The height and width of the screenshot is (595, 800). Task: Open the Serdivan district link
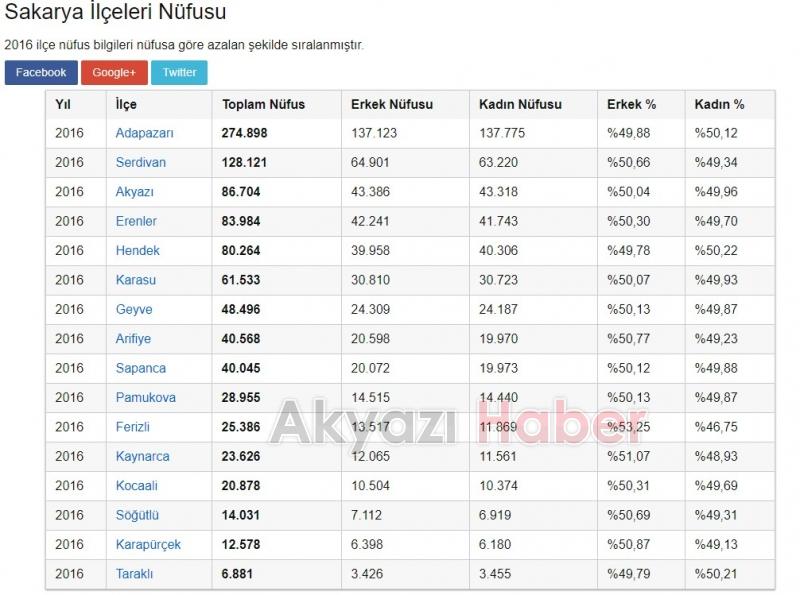click(x=140, y=163)
